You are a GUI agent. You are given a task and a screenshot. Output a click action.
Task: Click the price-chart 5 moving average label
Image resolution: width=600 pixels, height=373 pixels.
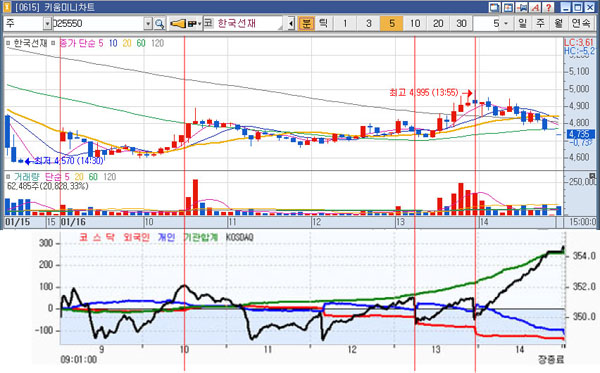click(101, 44)
